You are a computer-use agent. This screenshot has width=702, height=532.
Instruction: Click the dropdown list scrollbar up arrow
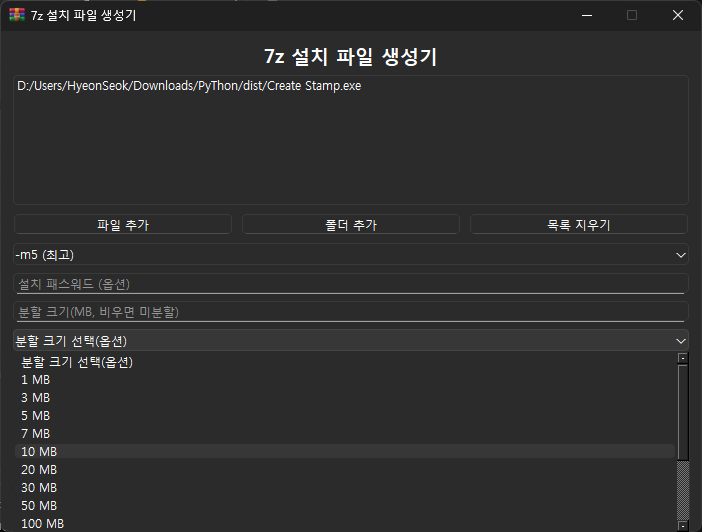click(683, 358)
